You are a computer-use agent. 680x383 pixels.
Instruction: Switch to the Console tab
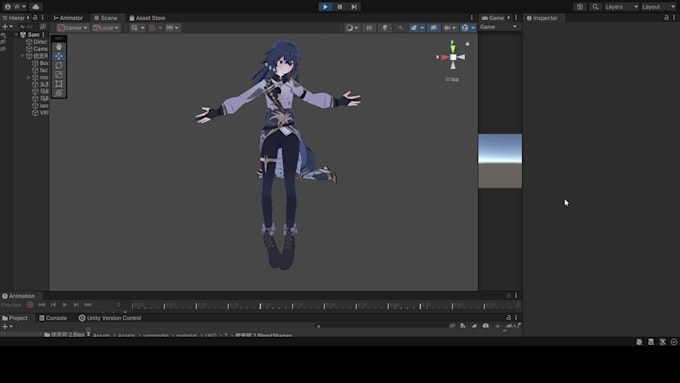53,318
